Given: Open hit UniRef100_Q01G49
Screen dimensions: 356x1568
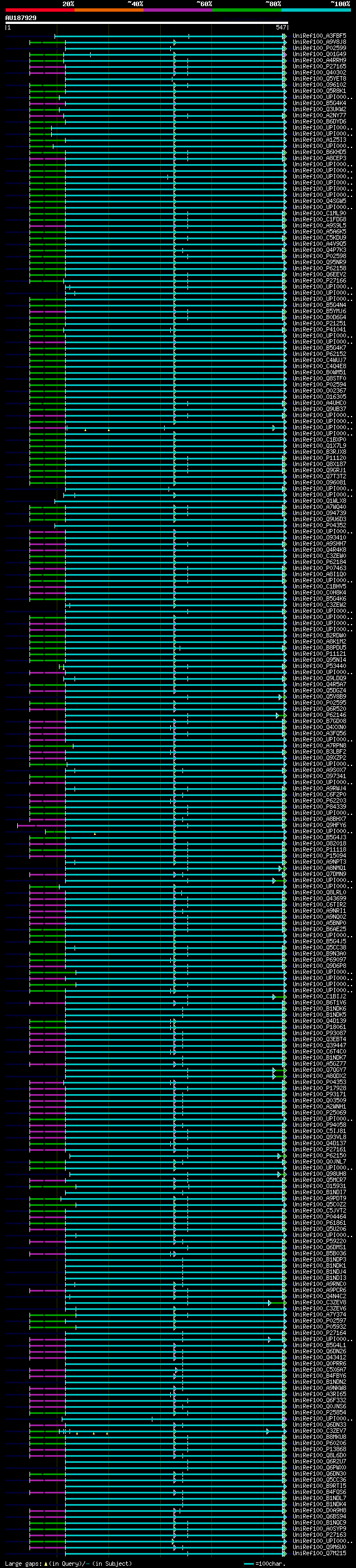Looking at the screenshot, I should 319,55.
